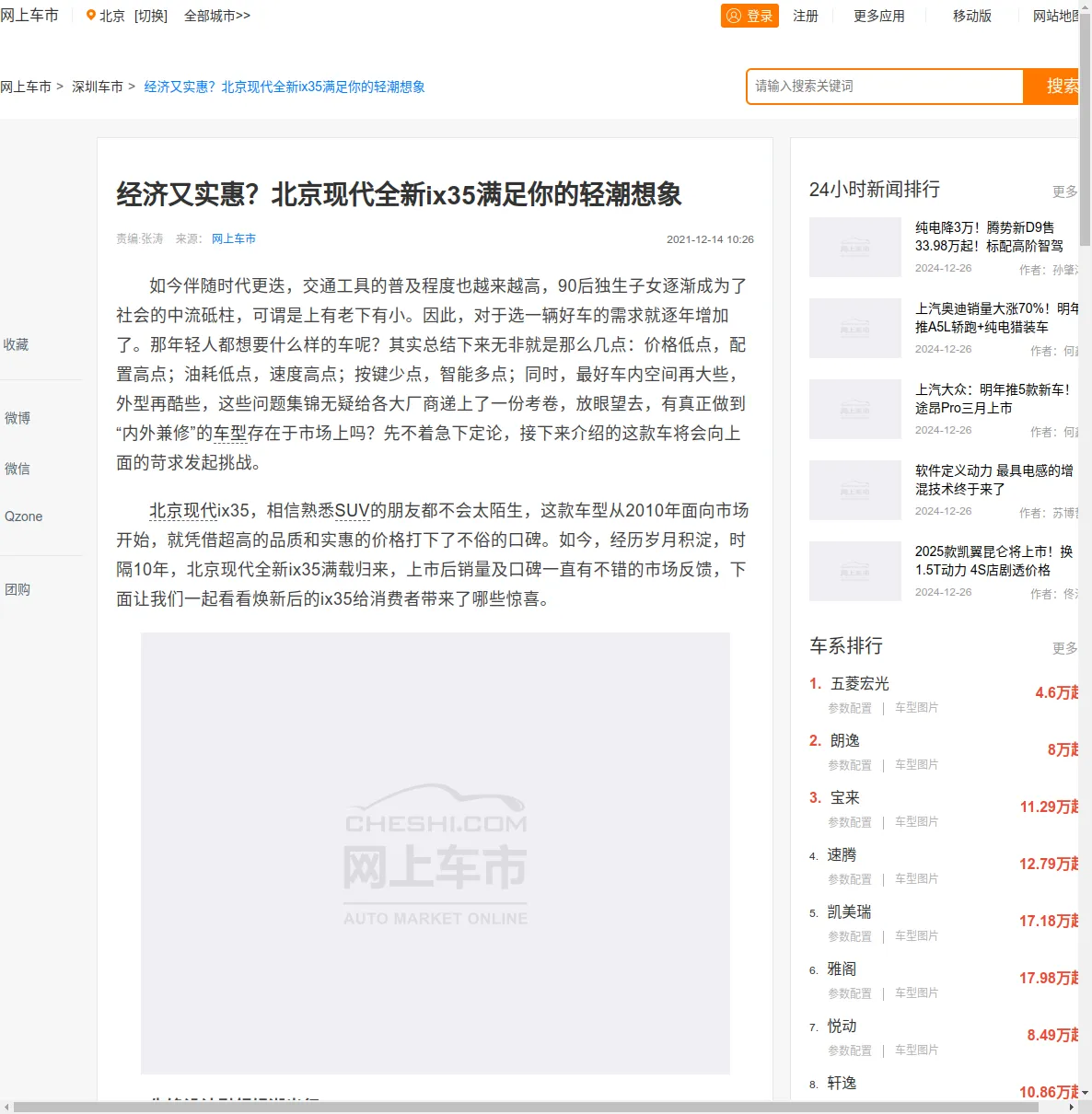Open 更多 beside 车系排行

pos(1065,648)
